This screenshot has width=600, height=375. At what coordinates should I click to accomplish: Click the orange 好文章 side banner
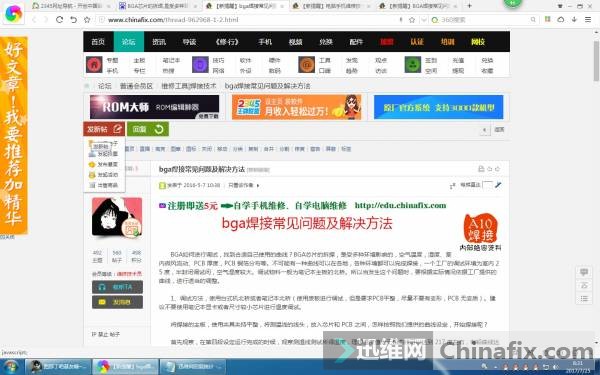(14, 135)
